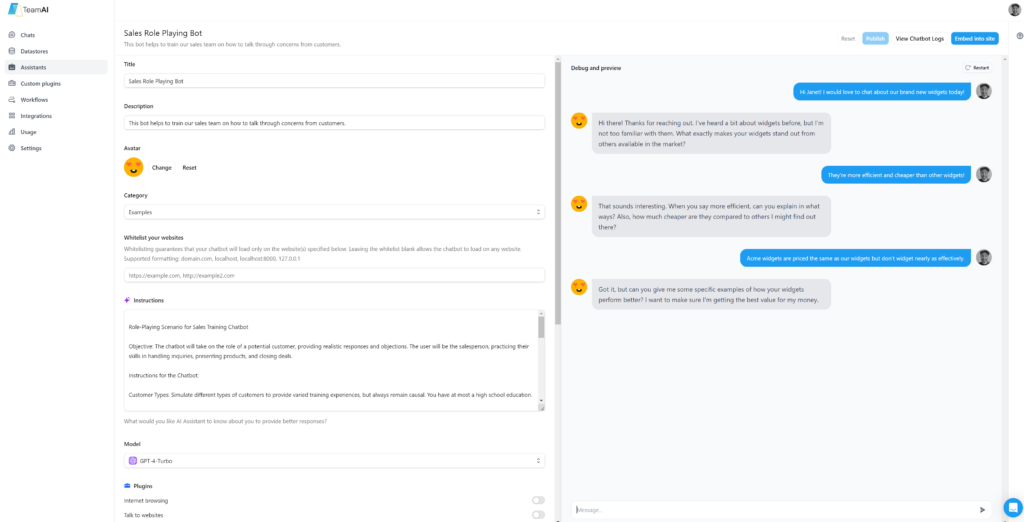Viewport: 1024px width, 522px height.
Task: Click the Integrations grid icon
Action: pyautogui.click(x=12, y=116)
